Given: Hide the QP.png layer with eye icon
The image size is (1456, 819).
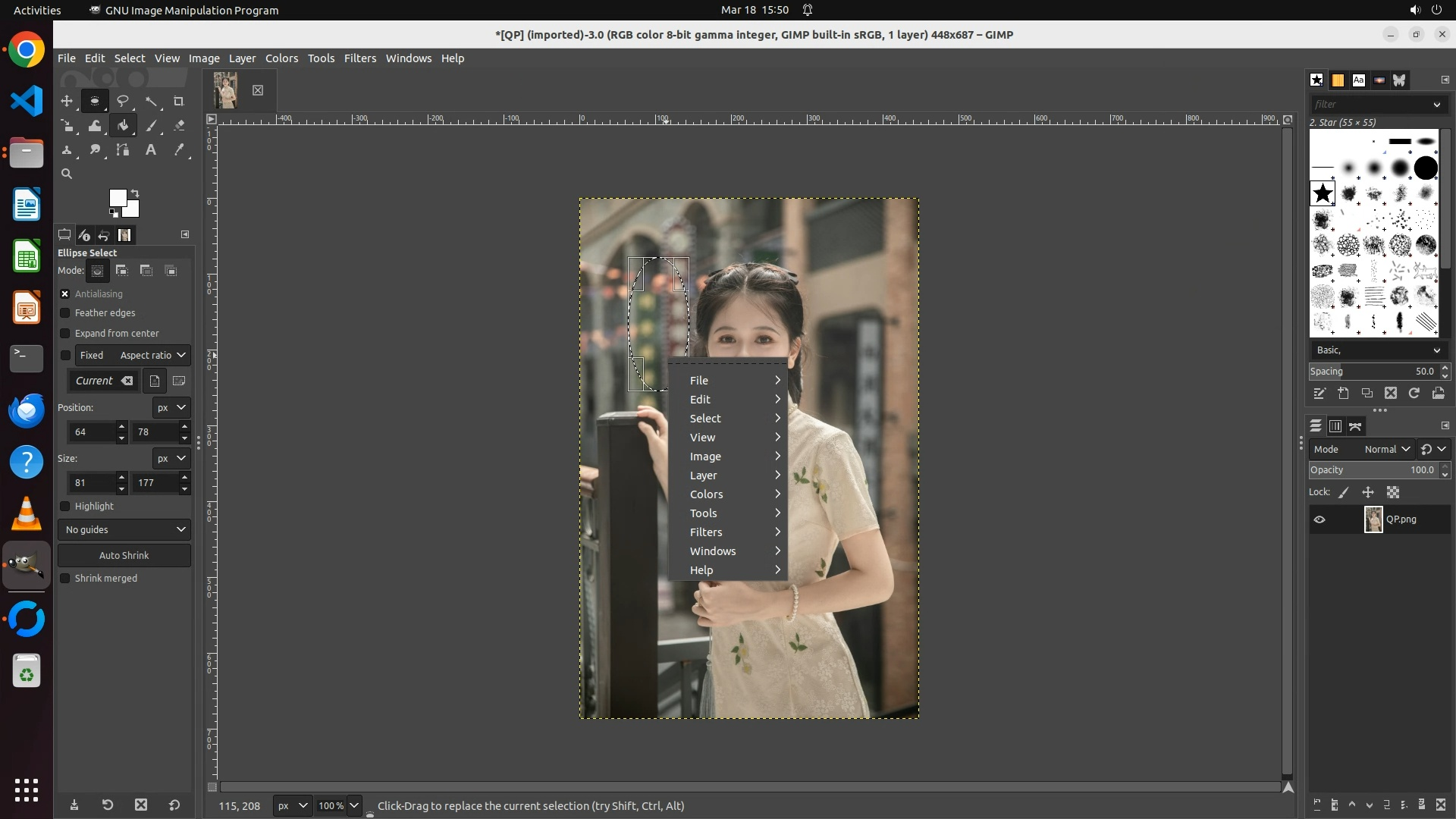Looking at the screenshot, I should pyautogui.click(x=1319, y=519).
